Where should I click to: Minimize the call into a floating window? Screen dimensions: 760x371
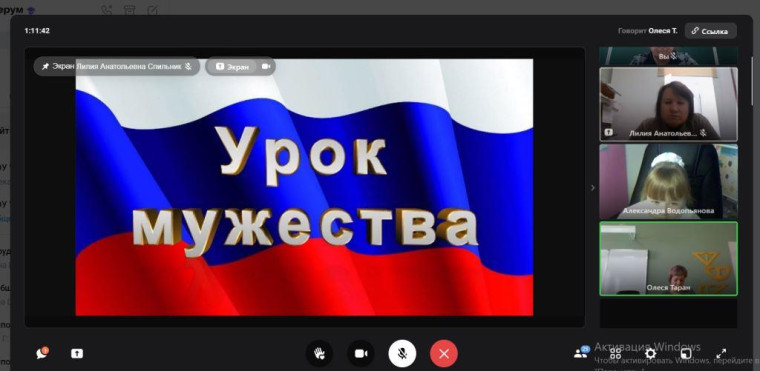pyautogui.click(x=686, y=353)
